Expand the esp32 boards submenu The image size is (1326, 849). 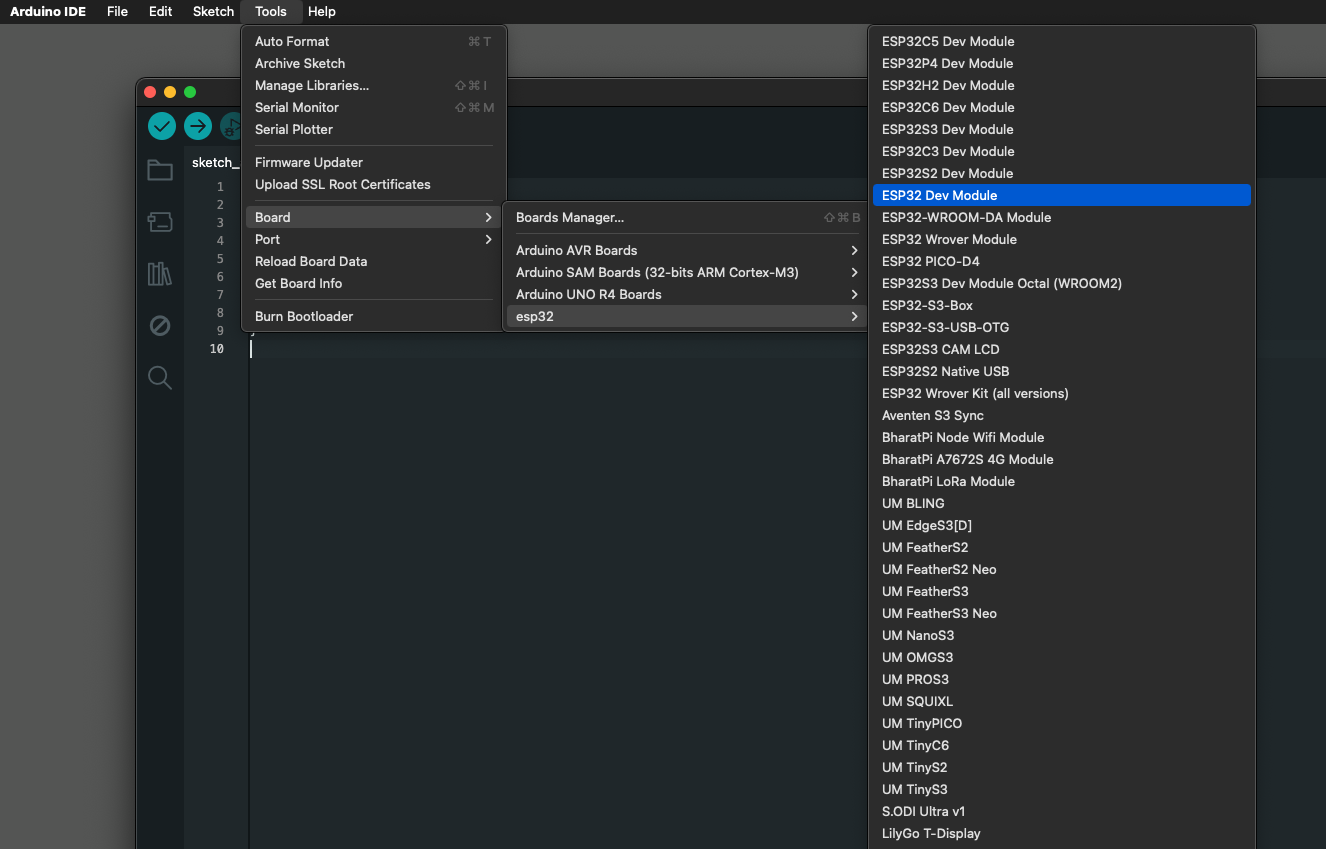[687, 316]
